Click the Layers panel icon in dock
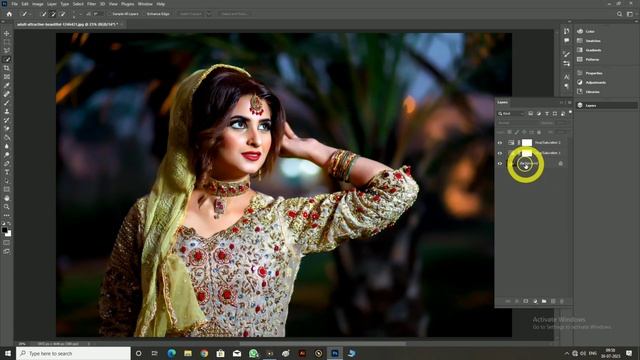The height and width of the screenshot is (360, 640). pyautogui.click(x=580, y=105)
